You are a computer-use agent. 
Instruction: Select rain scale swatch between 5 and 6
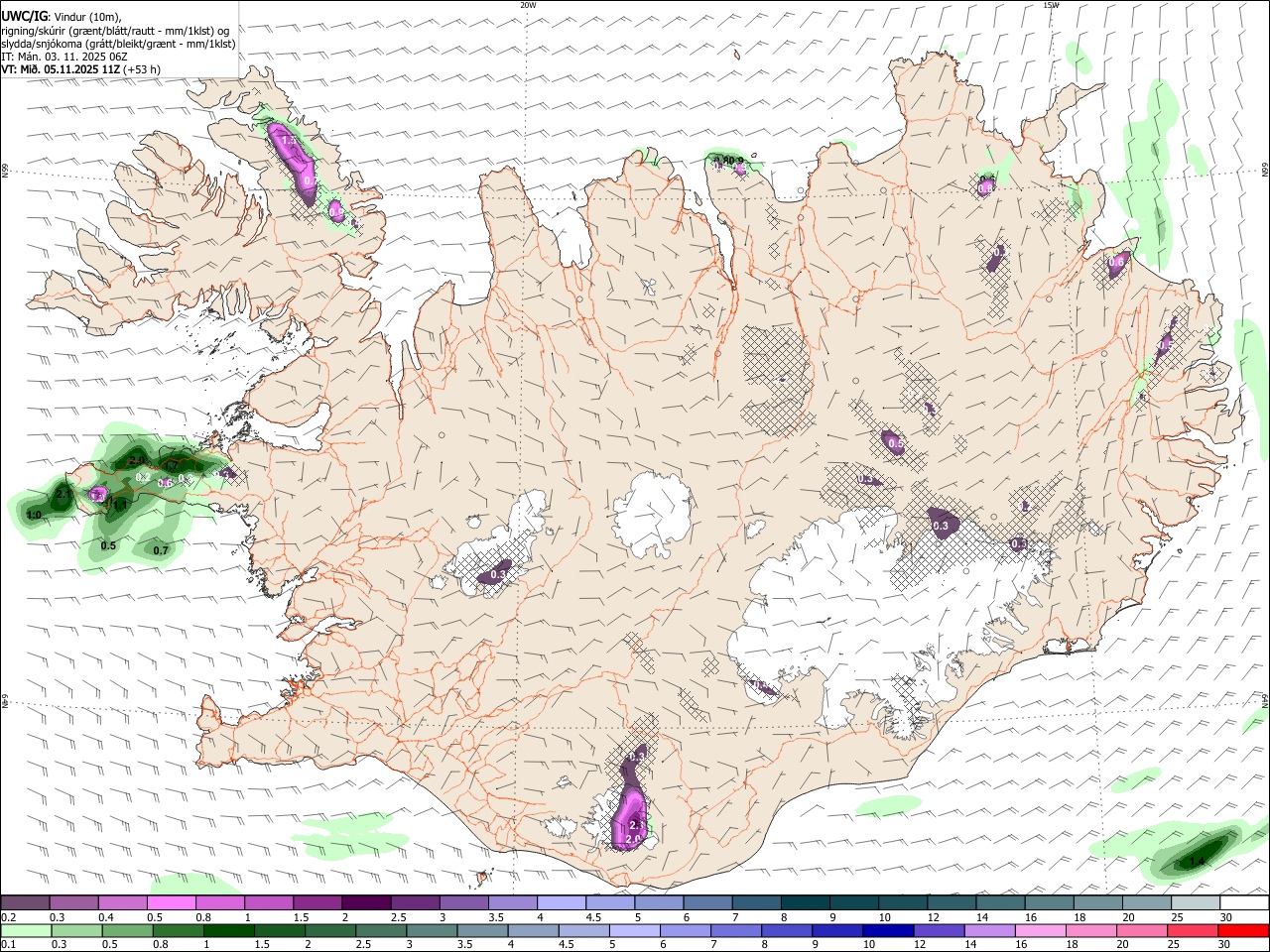(635, 930)
